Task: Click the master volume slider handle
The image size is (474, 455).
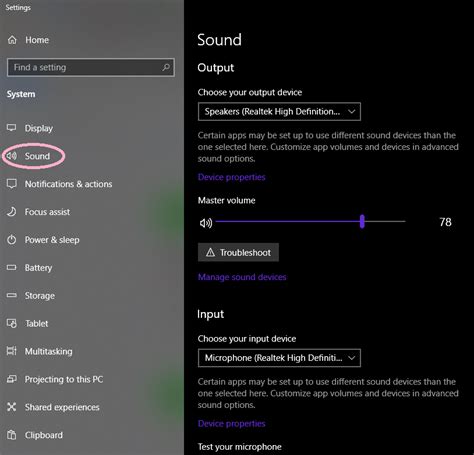Action: [x=362, y=221]
